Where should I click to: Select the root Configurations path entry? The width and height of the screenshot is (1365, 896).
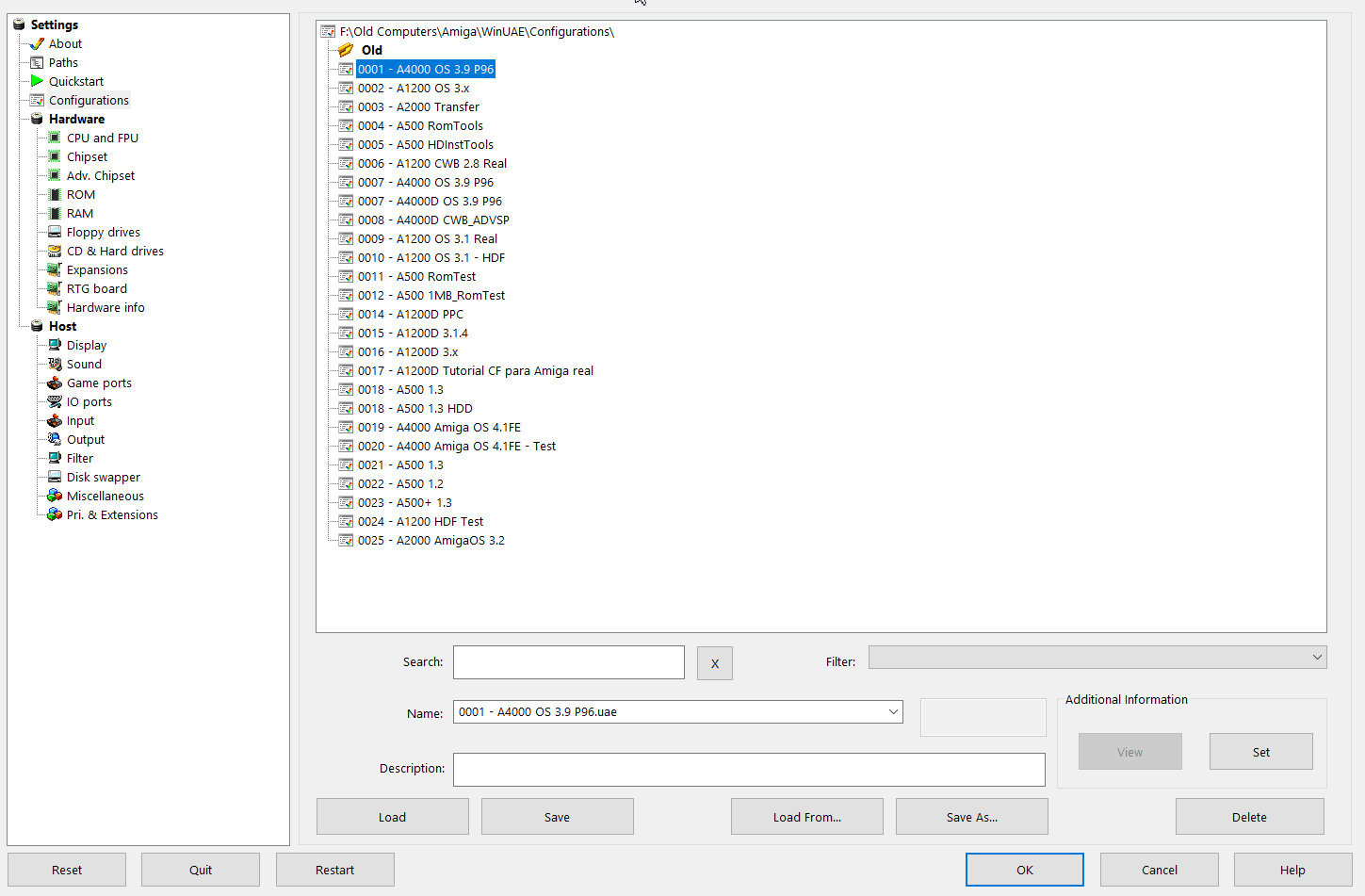pyautogui.click(x=477, y=31)
